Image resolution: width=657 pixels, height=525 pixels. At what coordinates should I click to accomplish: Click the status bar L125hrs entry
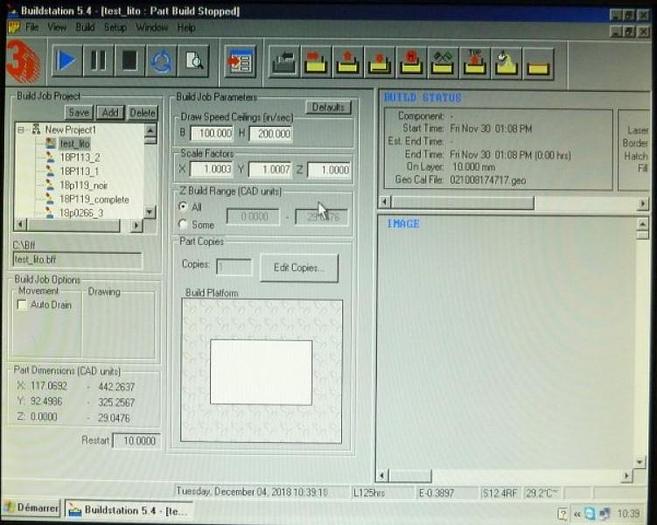click(x=369, y=493)
